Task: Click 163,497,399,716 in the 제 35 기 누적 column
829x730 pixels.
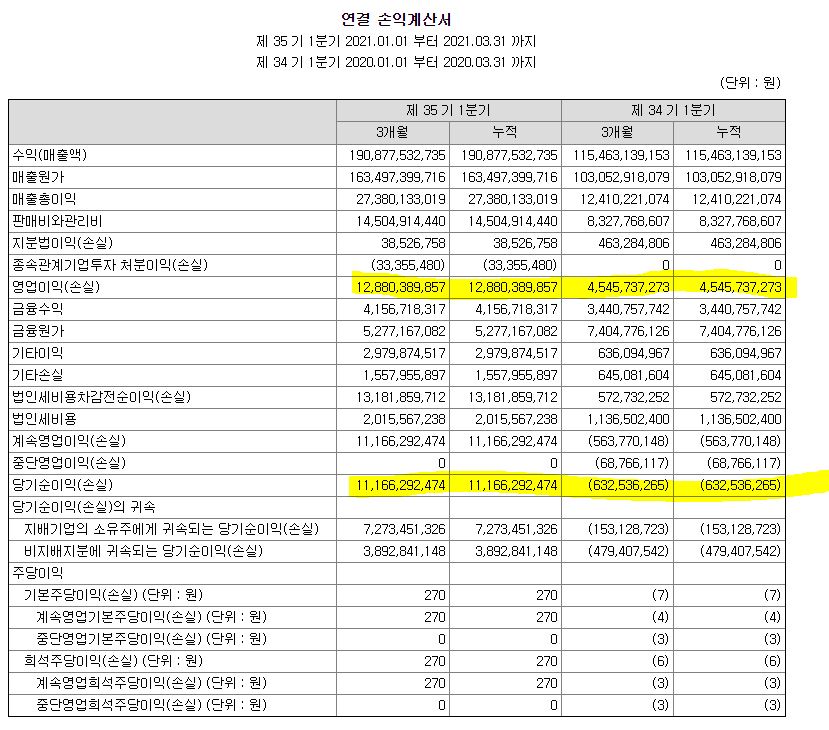Action: pyautogui.click(x=509, y=178)
